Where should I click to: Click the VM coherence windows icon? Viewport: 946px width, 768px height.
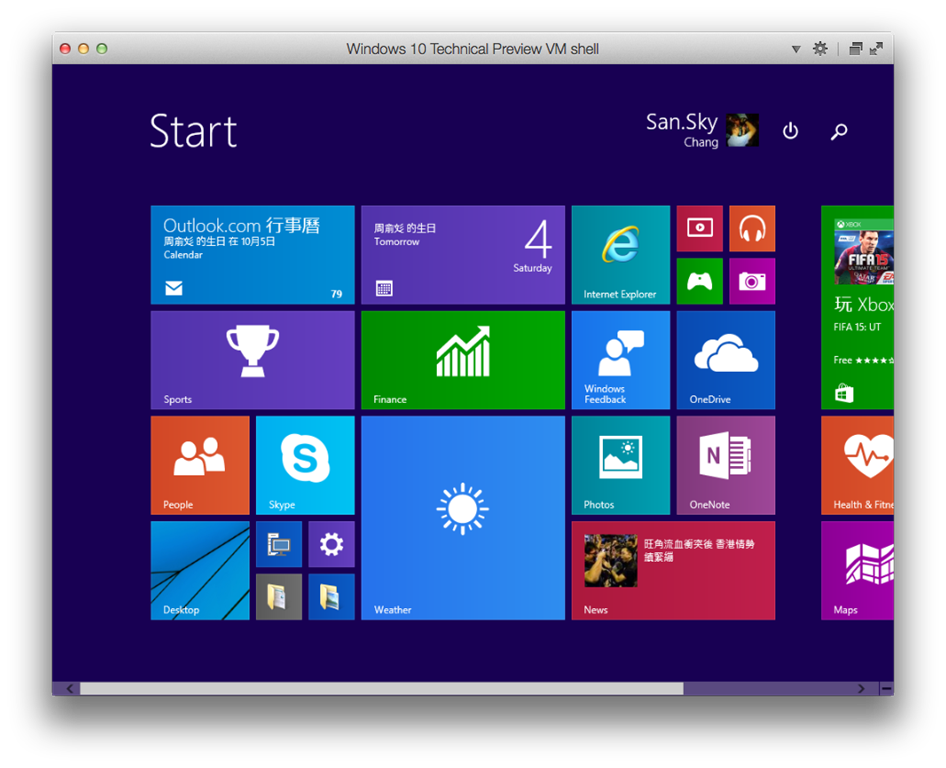[x=856, y=48]
